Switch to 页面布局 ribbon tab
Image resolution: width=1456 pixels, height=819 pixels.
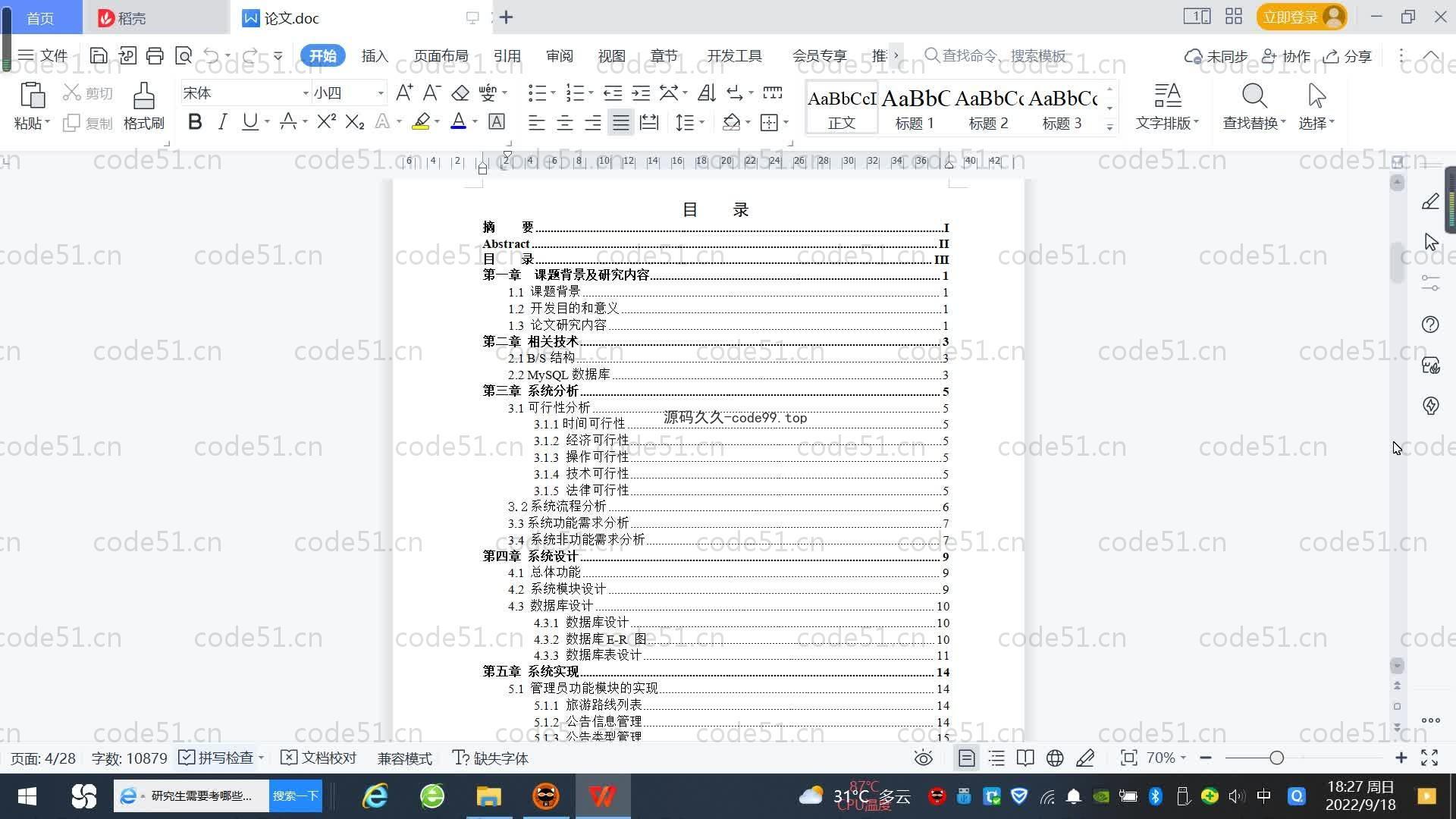coord(441,55)
